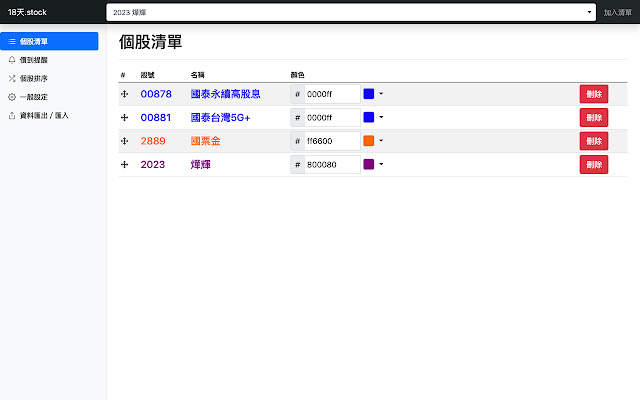Expand the color picker arrow for 00881
Screen dimensions: 640x400
[x=381, y=118]
